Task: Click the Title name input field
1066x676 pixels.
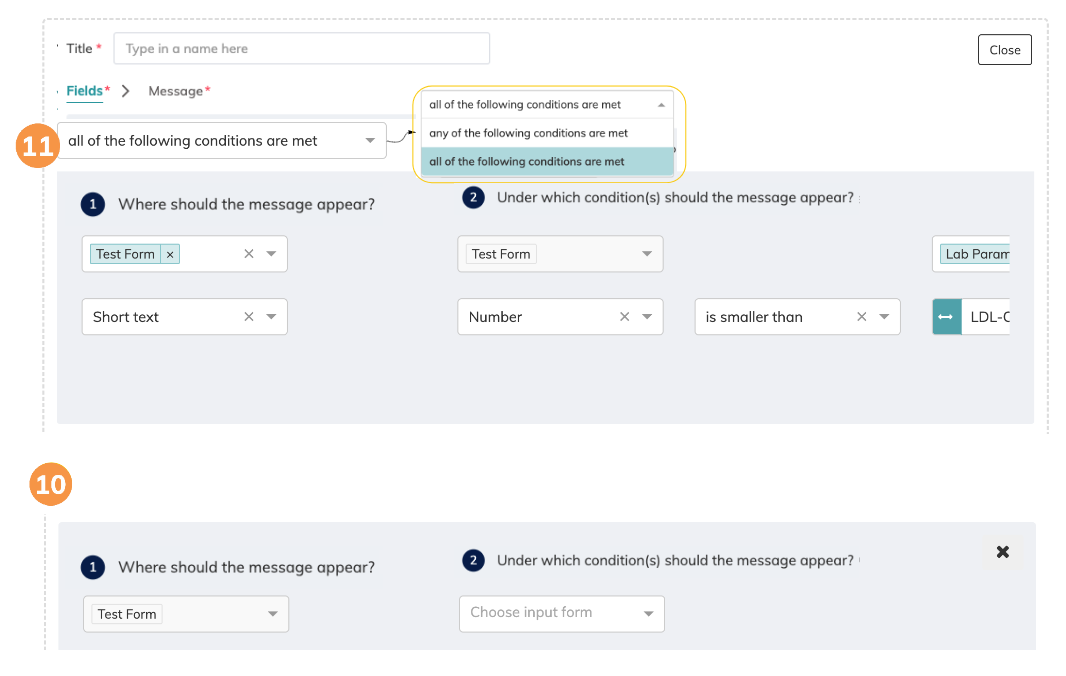Action: click(x=301, y=49)
